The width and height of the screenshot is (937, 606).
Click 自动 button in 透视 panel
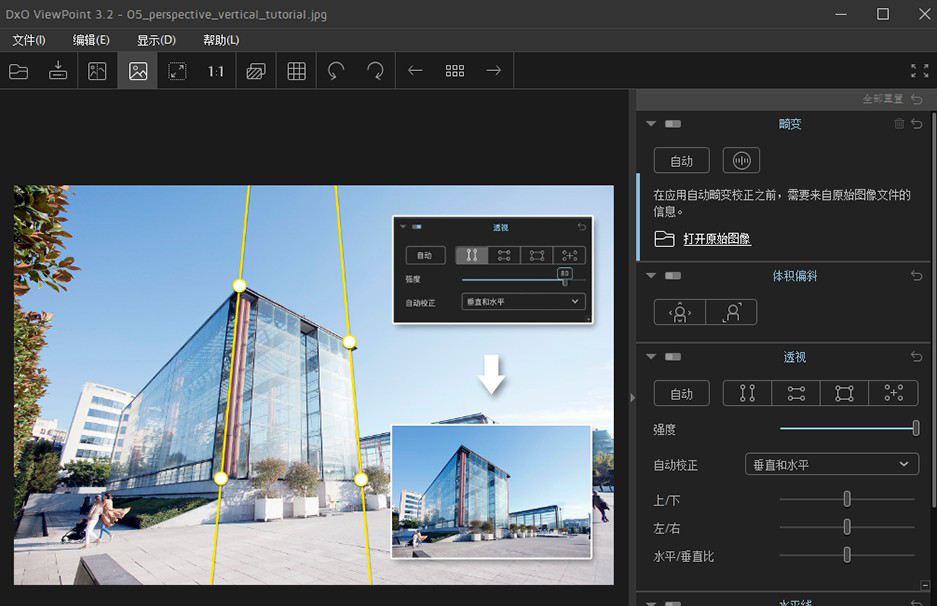(x=681, y=394)
